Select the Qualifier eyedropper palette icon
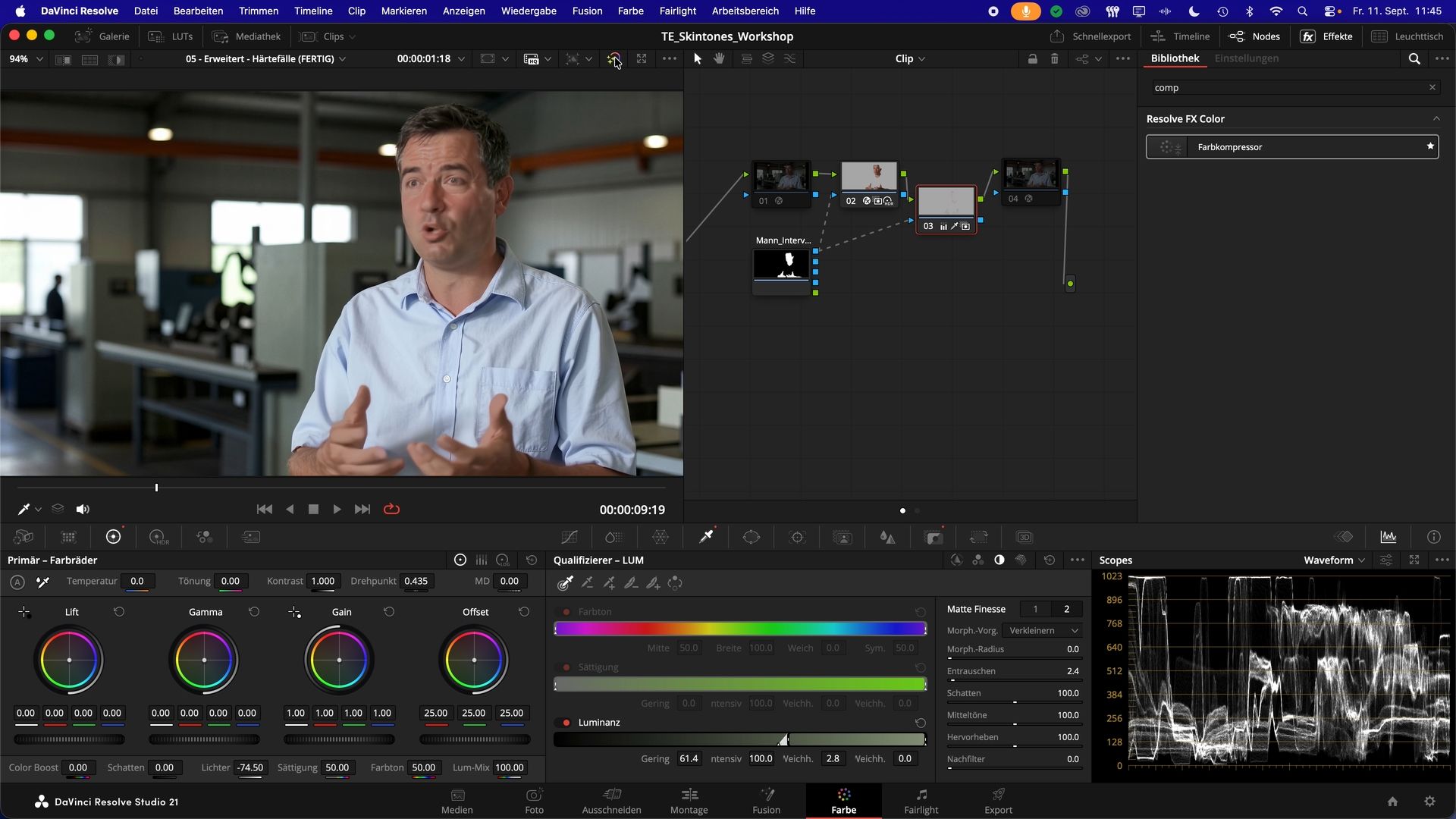The height and width of the screenshot is (819, 1456). (706, 537)
